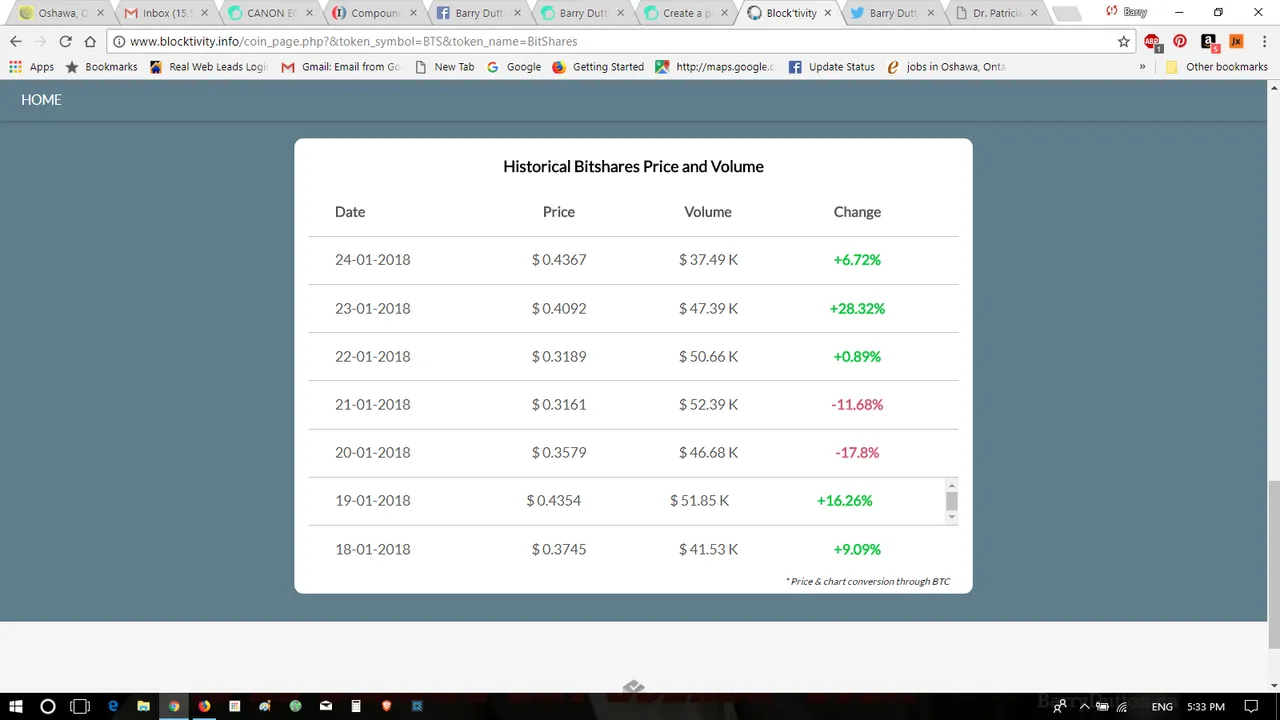Switch to Firefox on the taskbar
The width and height of the screenshot is (1280, 720).
point(204,706)
